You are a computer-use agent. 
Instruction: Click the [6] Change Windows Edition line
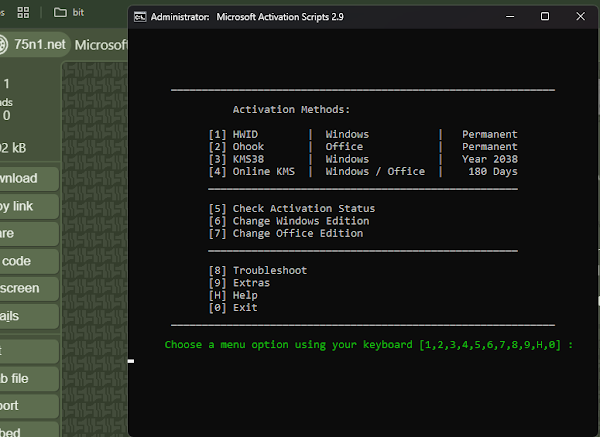point(289,221)
